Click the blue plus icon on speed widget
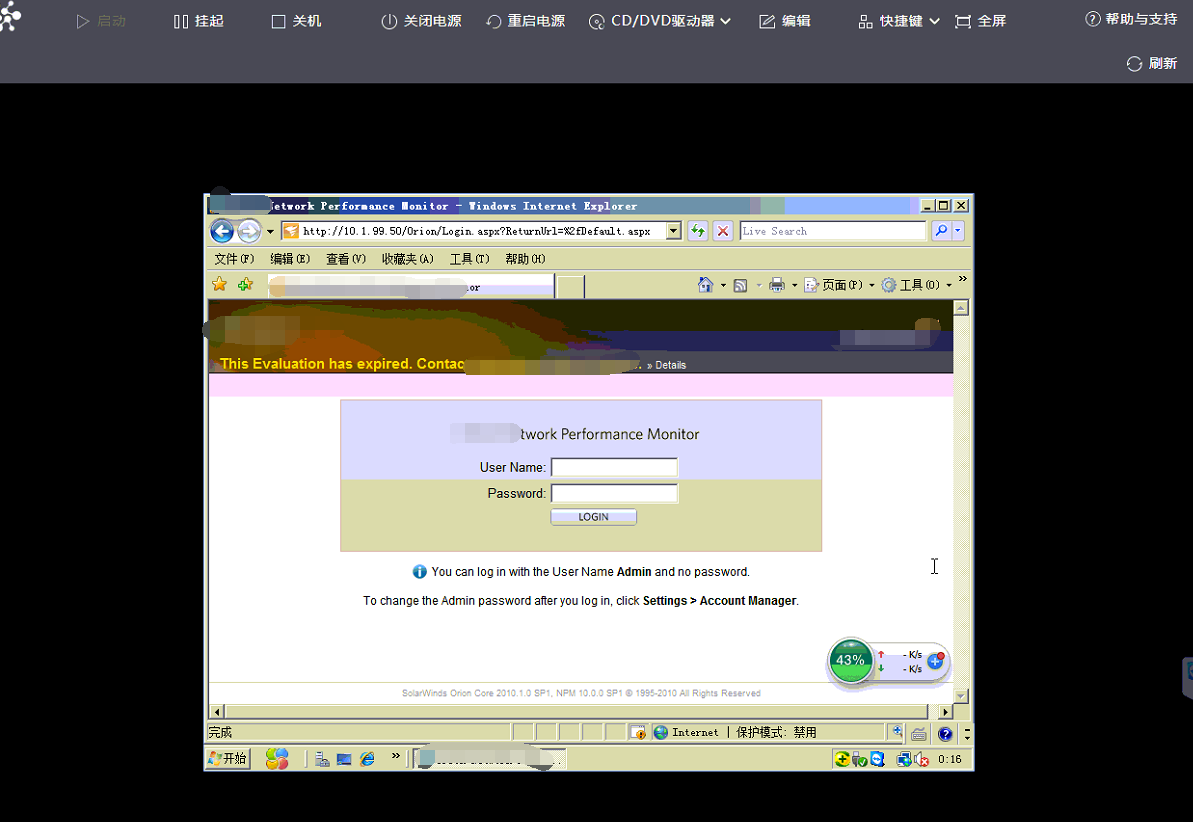1193x822 pixels. [x=936, y=661]
